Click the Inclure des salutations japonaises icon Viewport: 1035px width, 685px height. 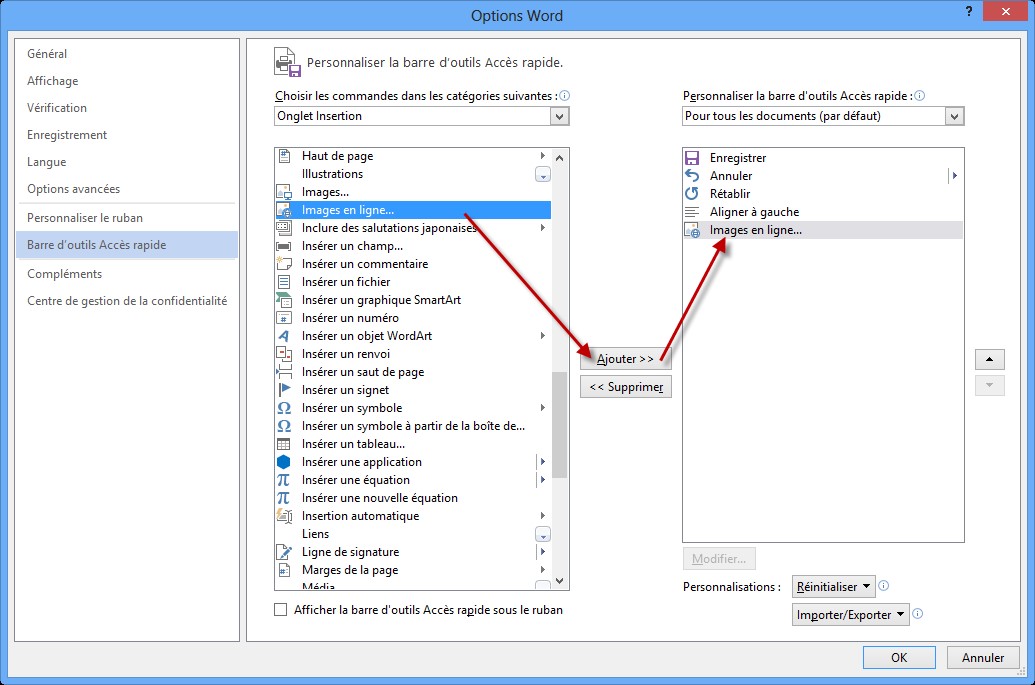click(284, 228)
